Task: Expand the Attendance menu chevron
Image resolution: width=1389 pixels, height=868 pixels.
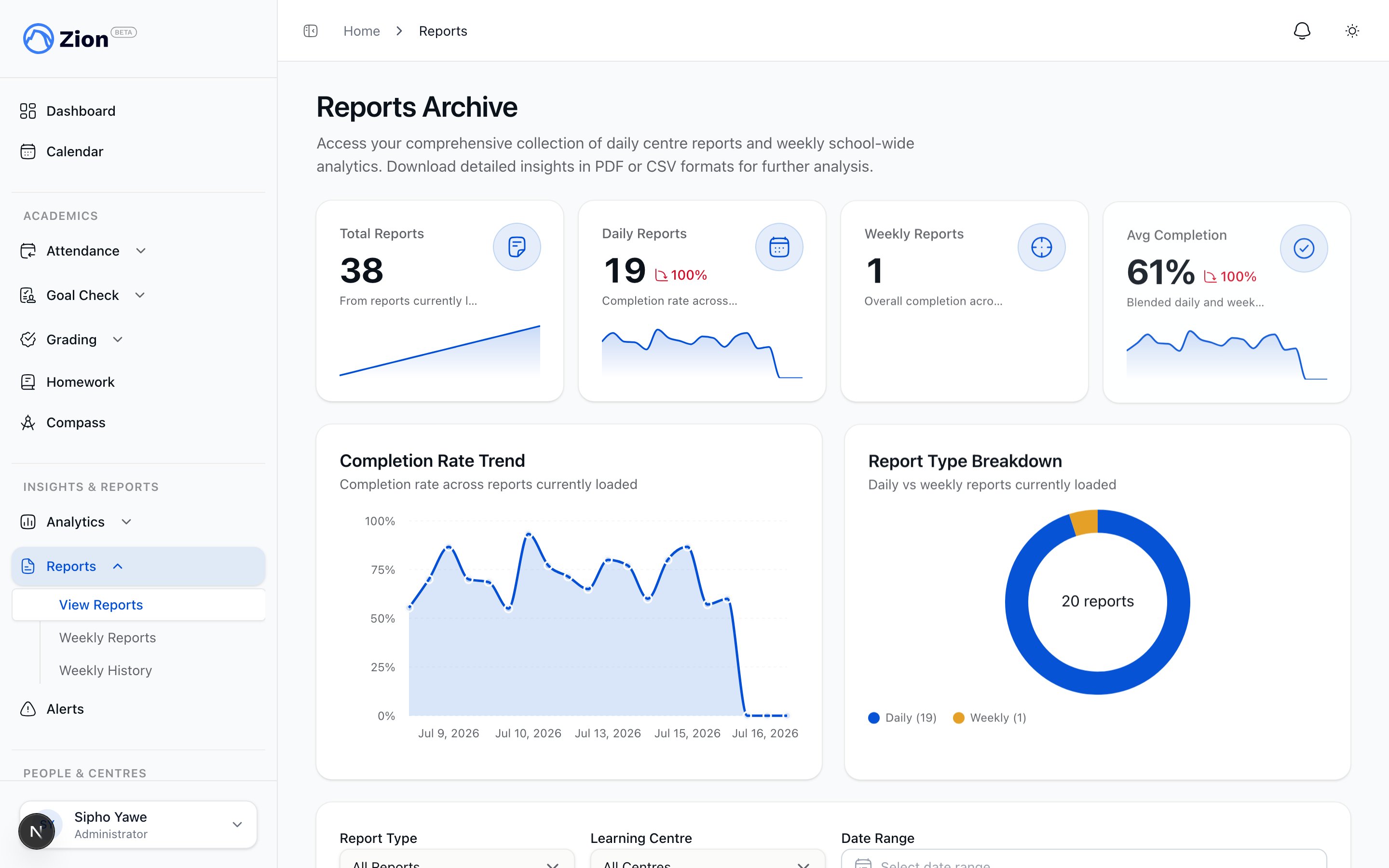Action: 141,251
